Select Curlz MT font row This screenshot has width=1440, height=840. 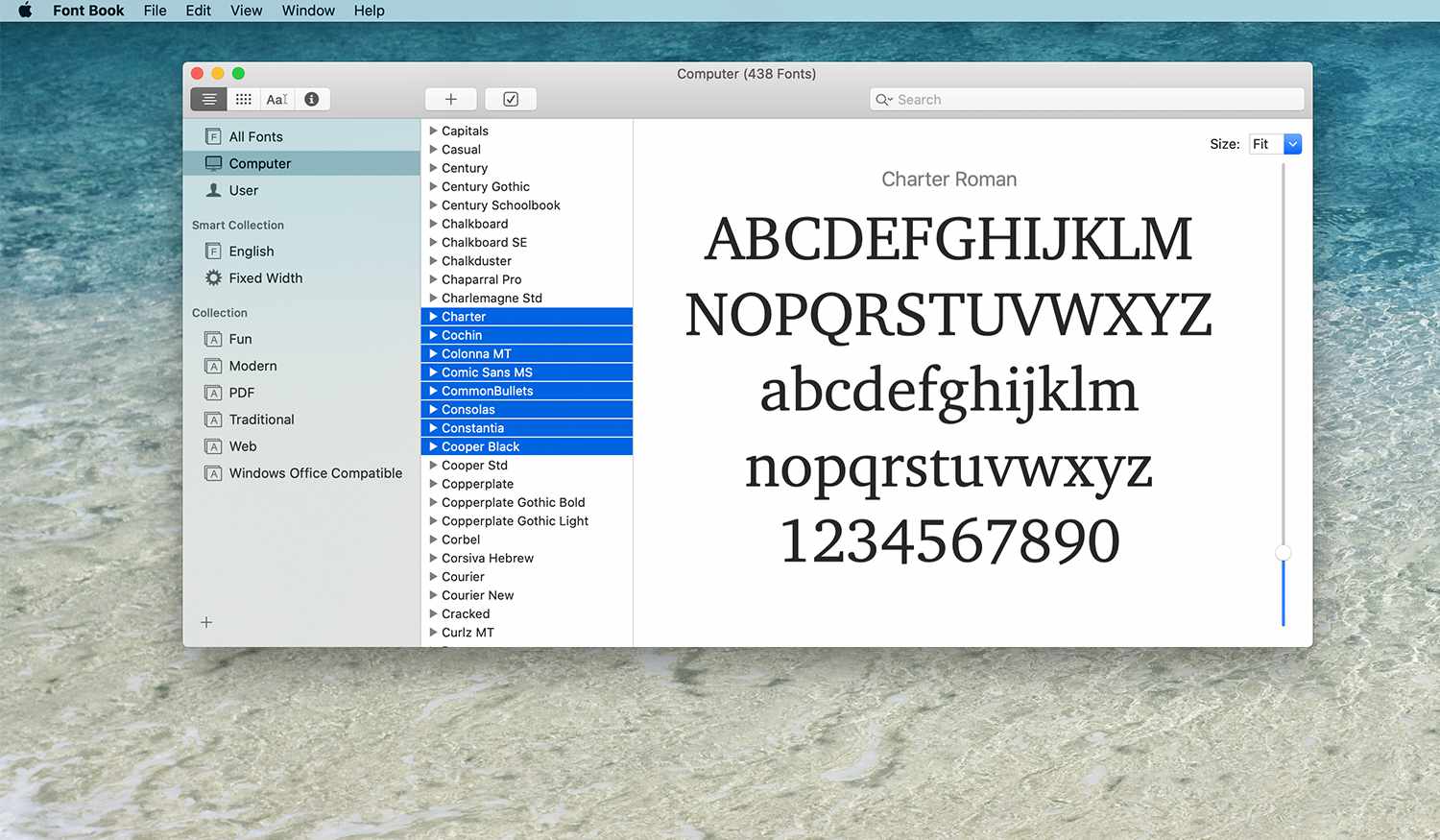tap(527, 632)
